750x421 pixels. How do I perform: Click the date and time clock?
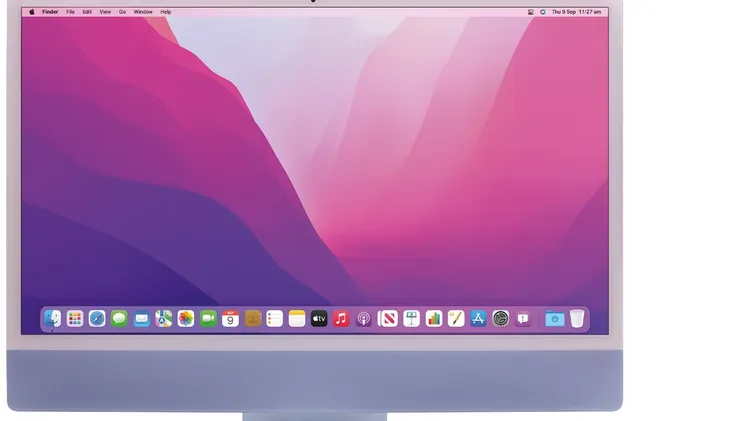tap(576, 12)
